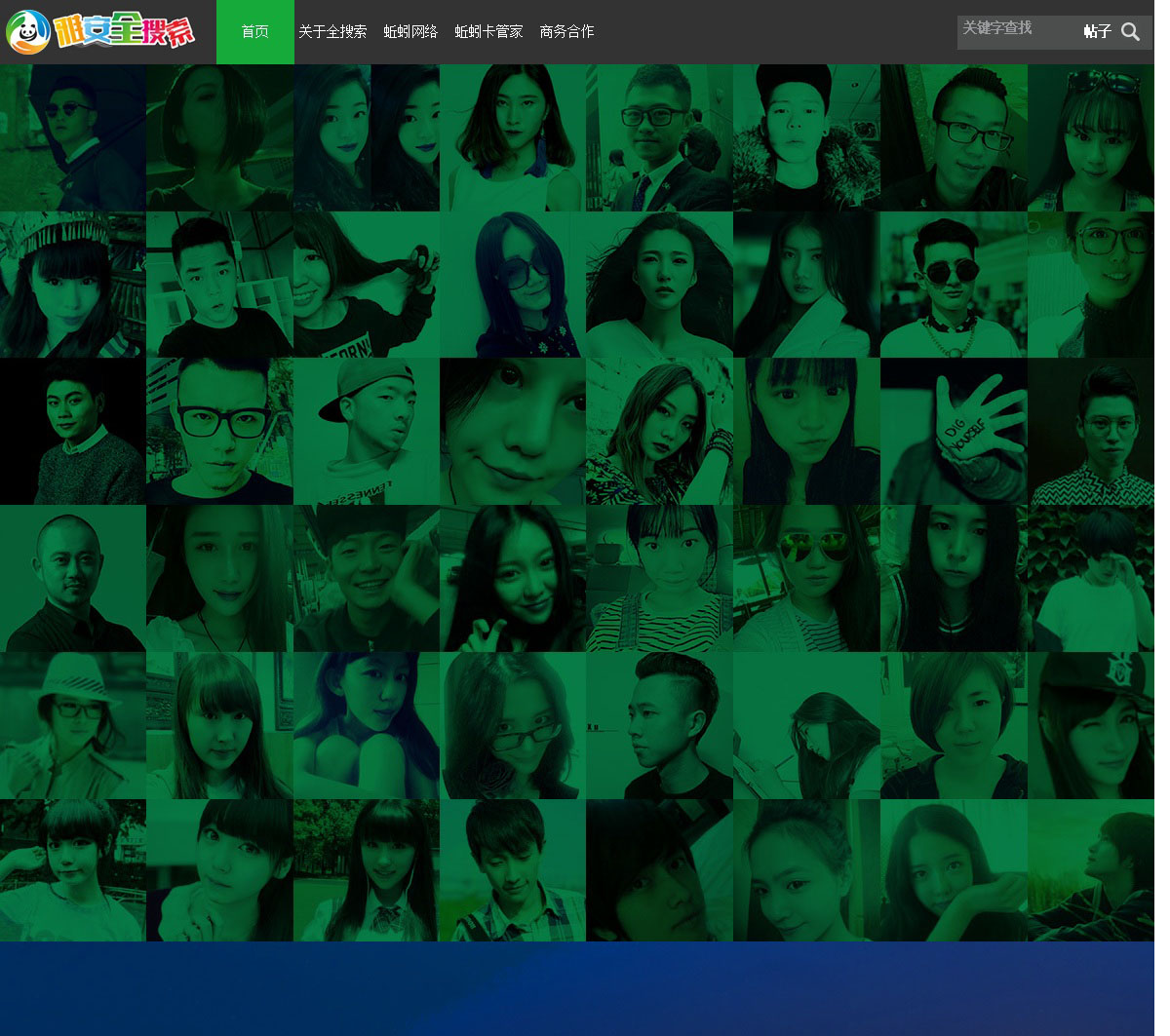
Task: View photo with ornate silver headdress
Action: (x=73, y=285)
